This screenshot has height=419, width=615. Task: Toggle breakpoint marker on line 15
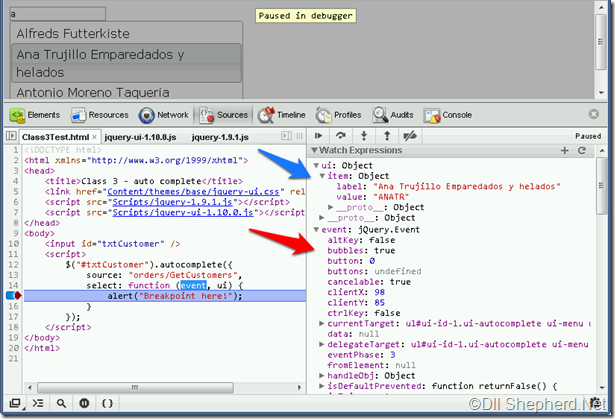(13, 295)
